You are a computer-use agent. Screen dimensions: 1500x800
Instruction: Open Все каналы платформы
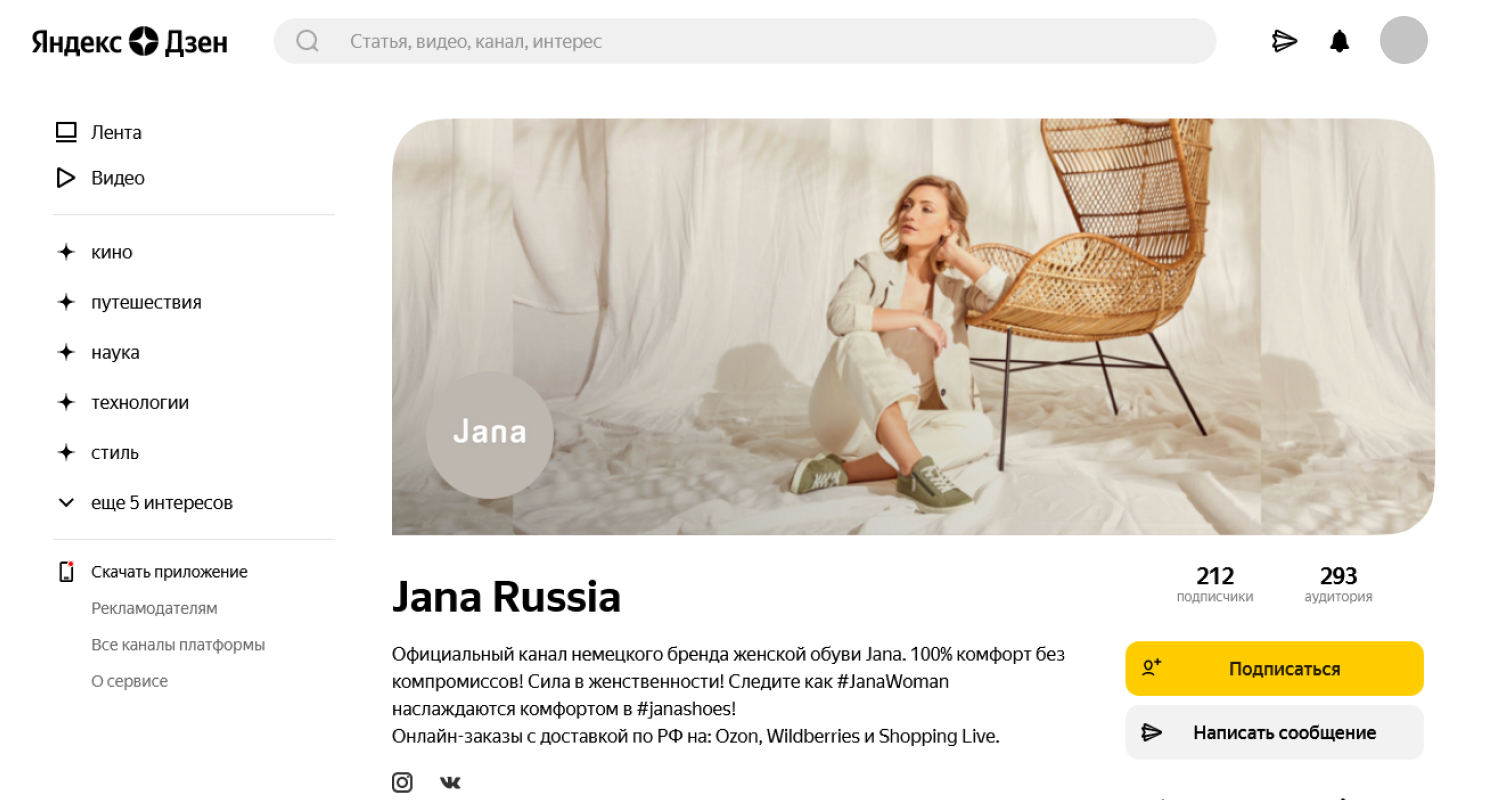(178, 644)
